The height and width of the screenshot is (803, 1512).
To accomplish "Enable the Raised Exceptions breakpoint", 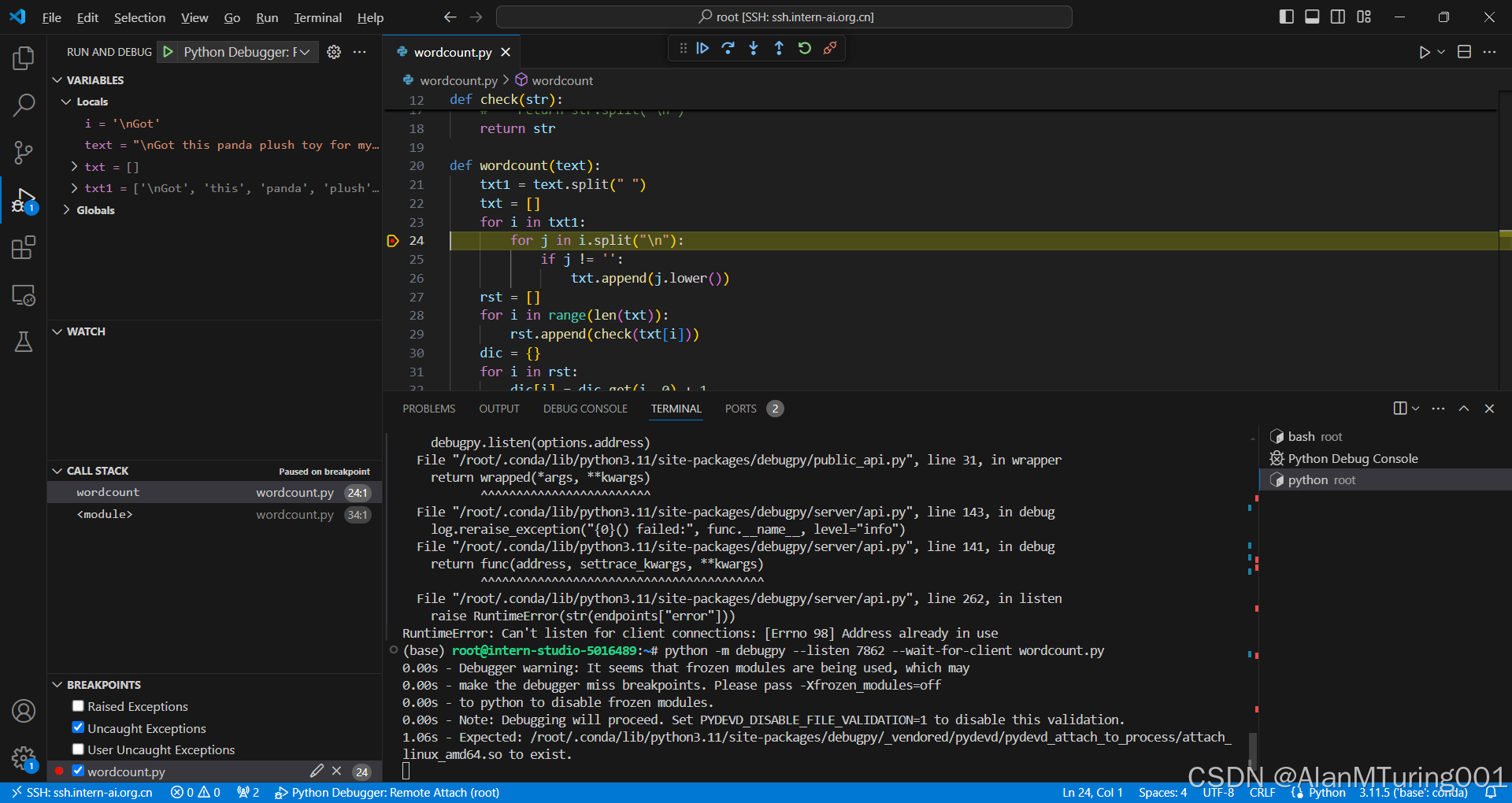I will 77,706.
